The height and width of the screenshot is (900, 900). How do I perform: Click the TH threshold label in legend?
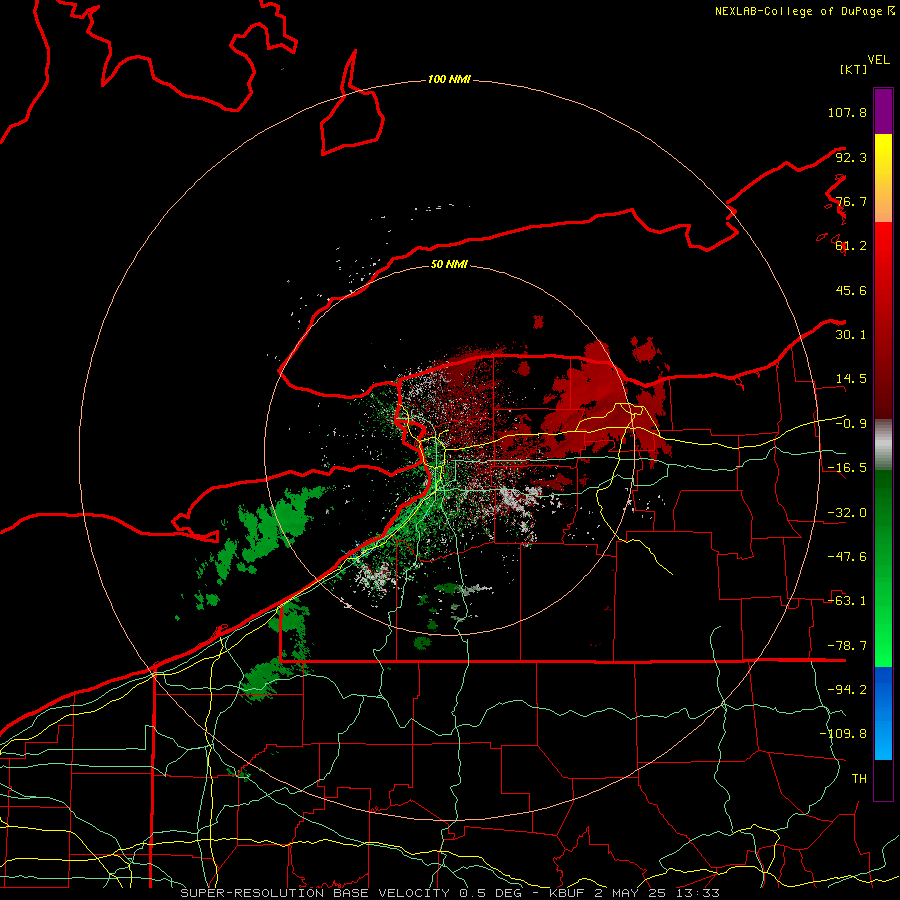tap(859, 779)
